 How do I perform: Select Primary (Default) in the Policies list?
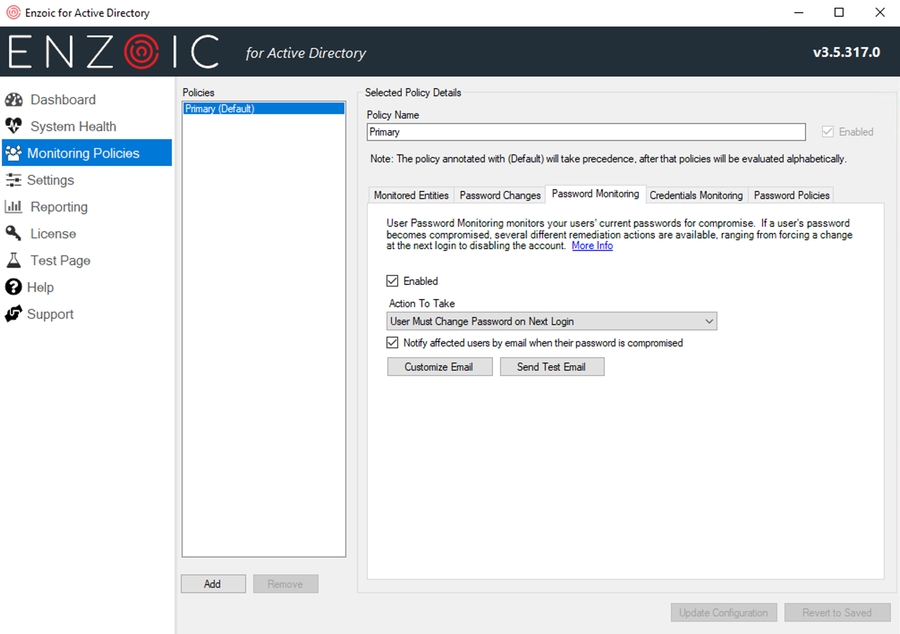click(220, 109)
